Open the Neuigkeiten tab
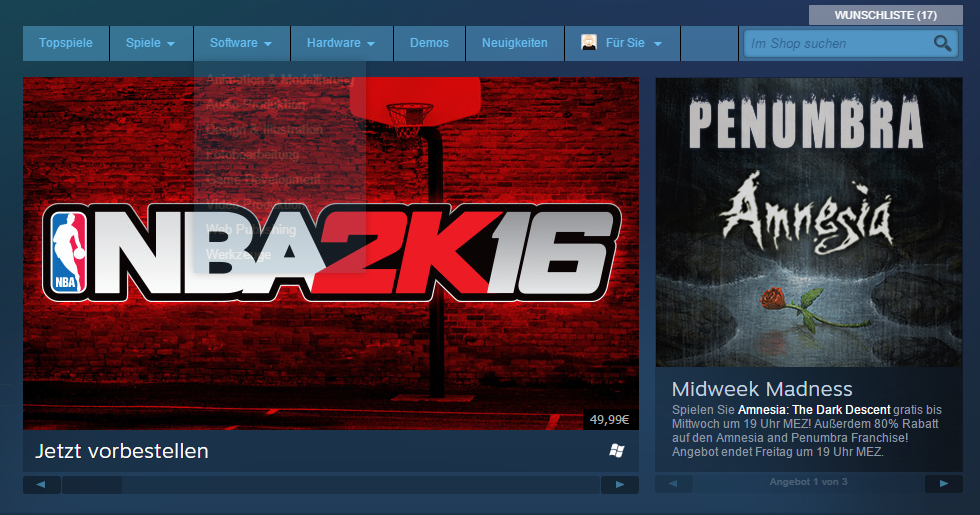The image size is (980, 515). click(514, 43)
